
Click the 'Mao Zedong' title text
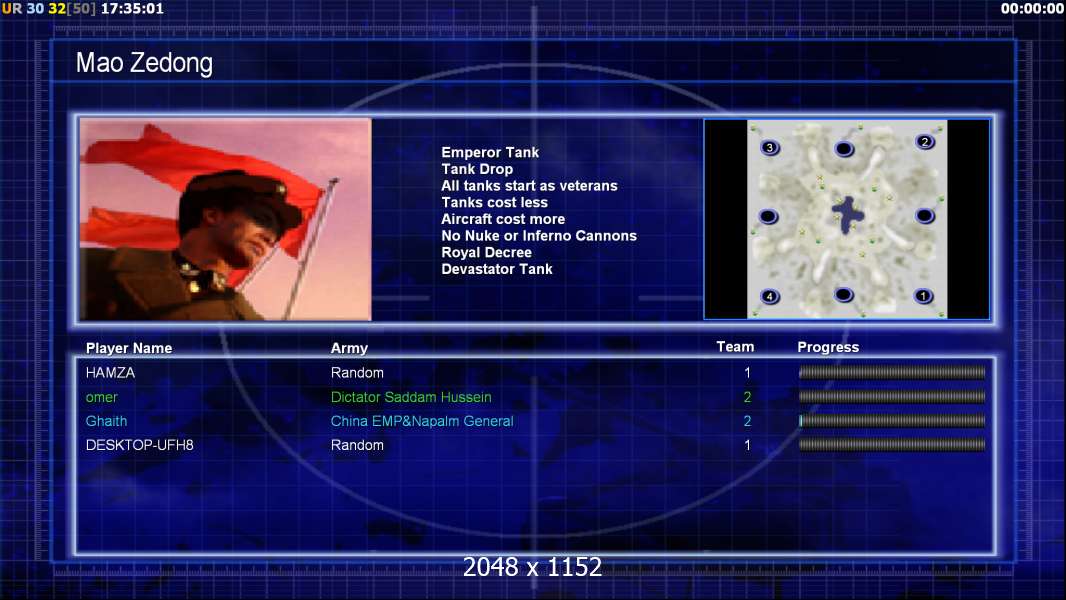point(144,63)
